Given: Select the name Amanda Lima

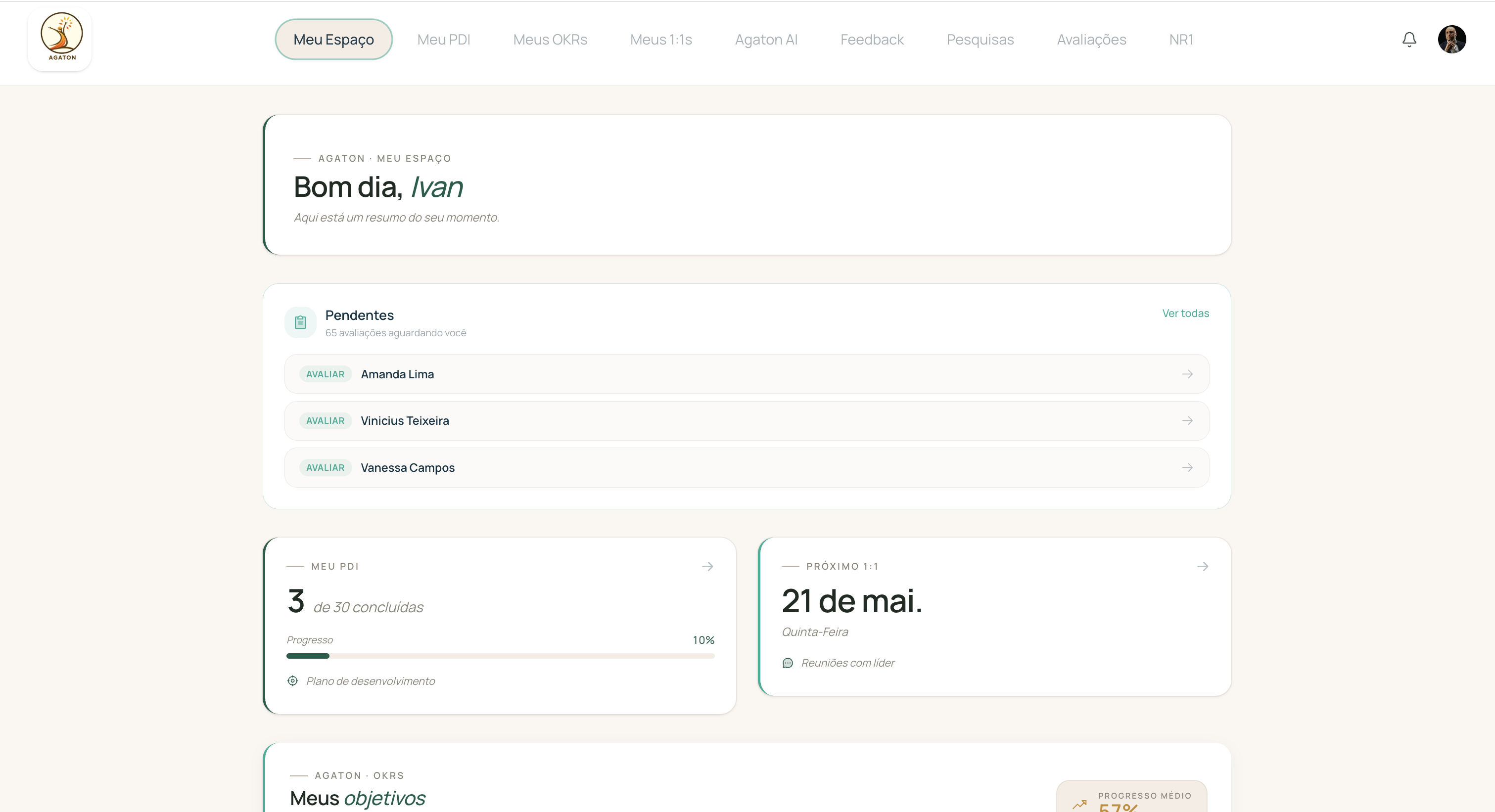Looking at the screenshot, I should [x=397, y=374].
